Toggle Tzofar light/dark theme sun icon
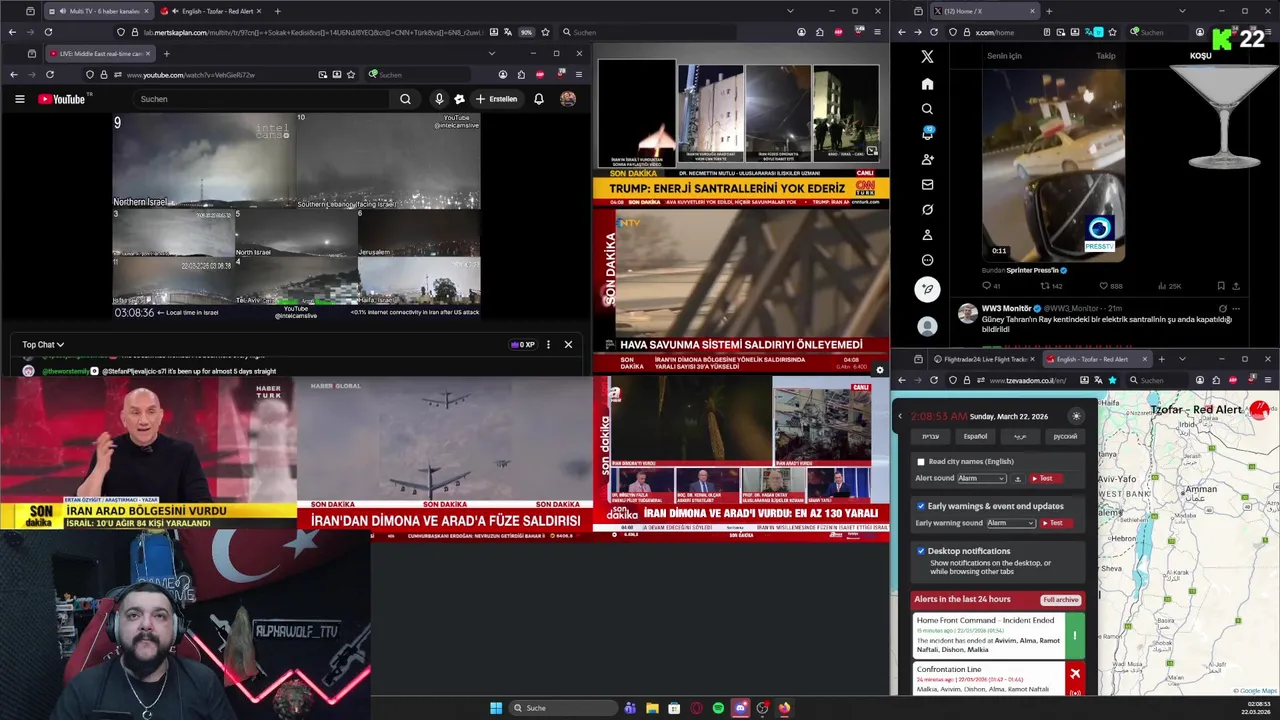Viewport: 1280px width, 720px height. pos(1076,416)
